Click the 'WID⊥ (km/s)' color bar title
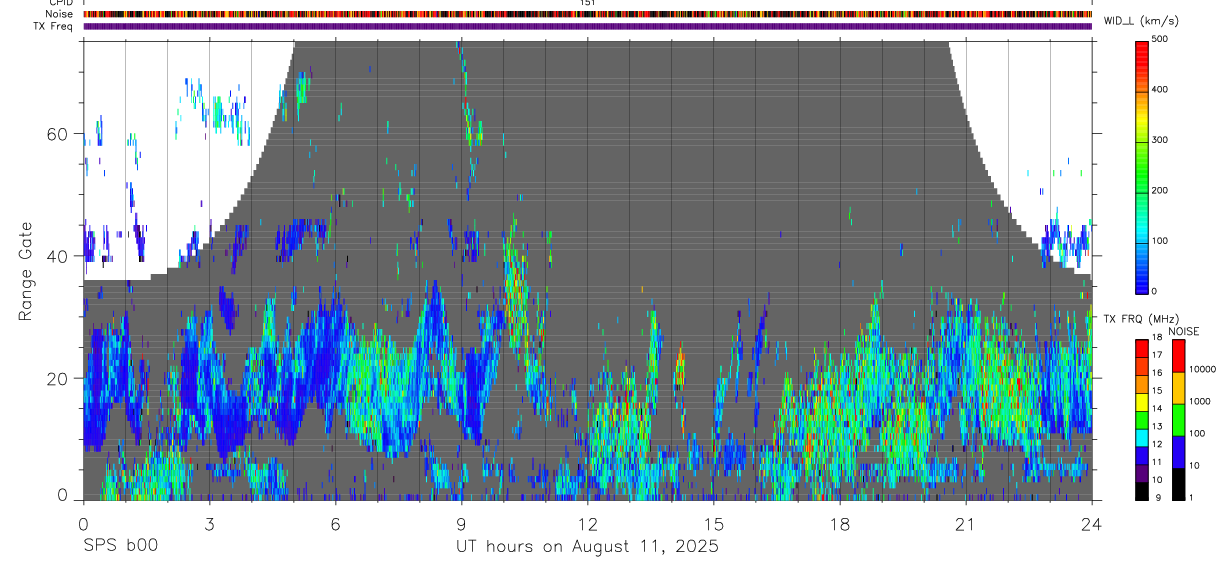1228x567 pixels. [1139, 20]
